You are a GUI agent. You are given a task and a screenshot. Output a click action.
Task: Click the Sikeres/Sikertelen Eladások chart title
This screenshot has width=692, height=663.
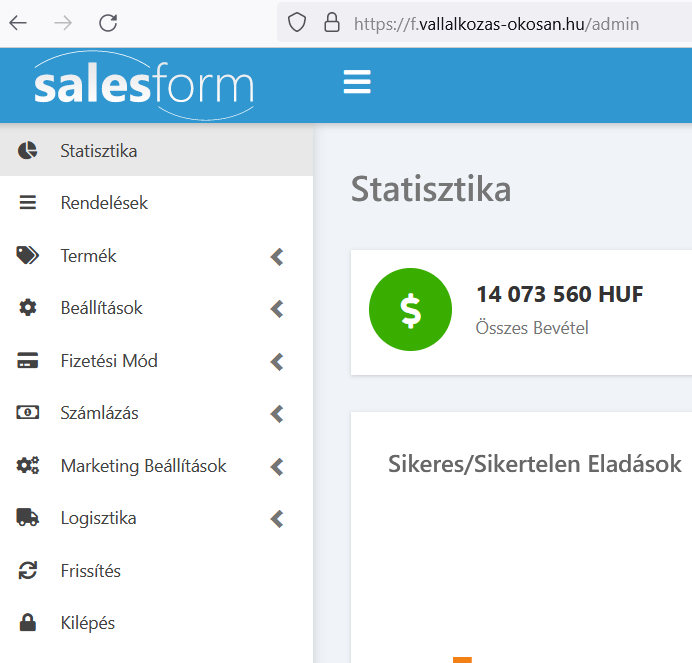pos(534,464)
